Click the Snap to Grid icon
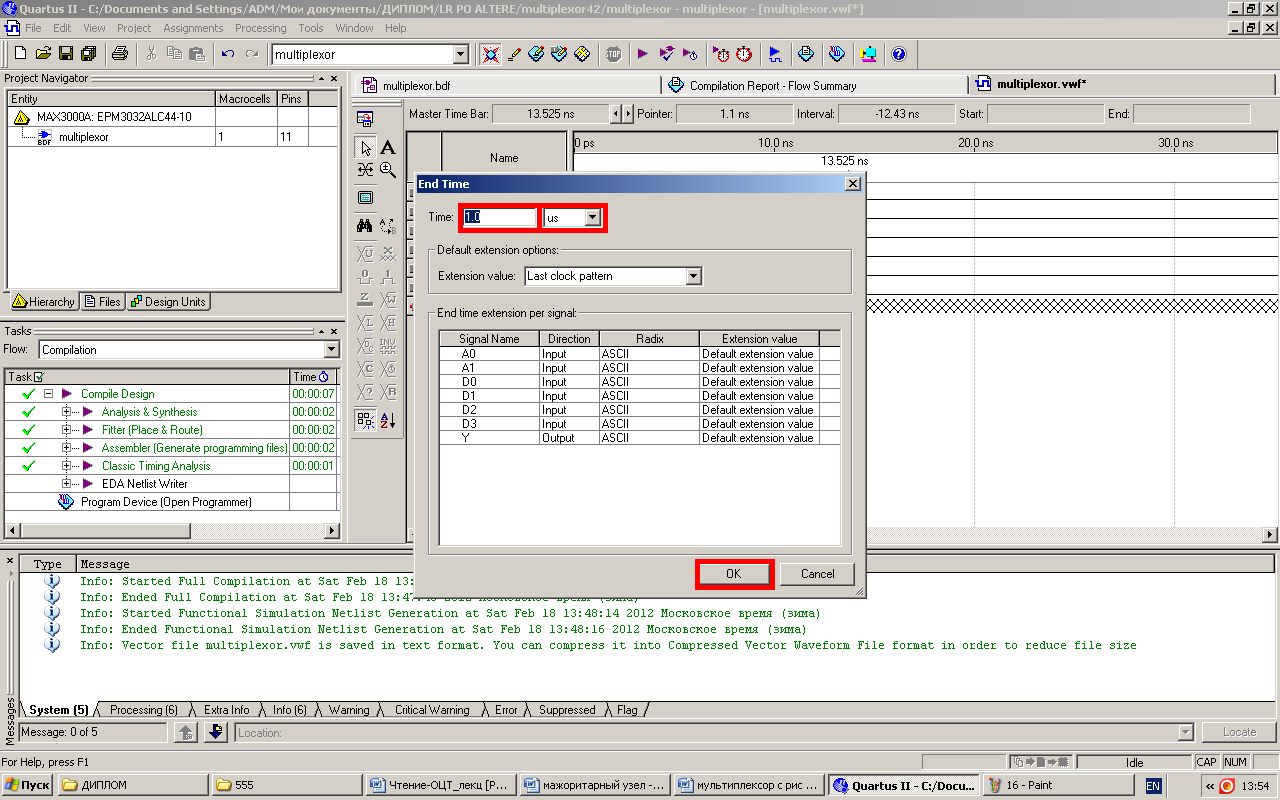This screenshot has width=1280, height=800. coord(366,420)
